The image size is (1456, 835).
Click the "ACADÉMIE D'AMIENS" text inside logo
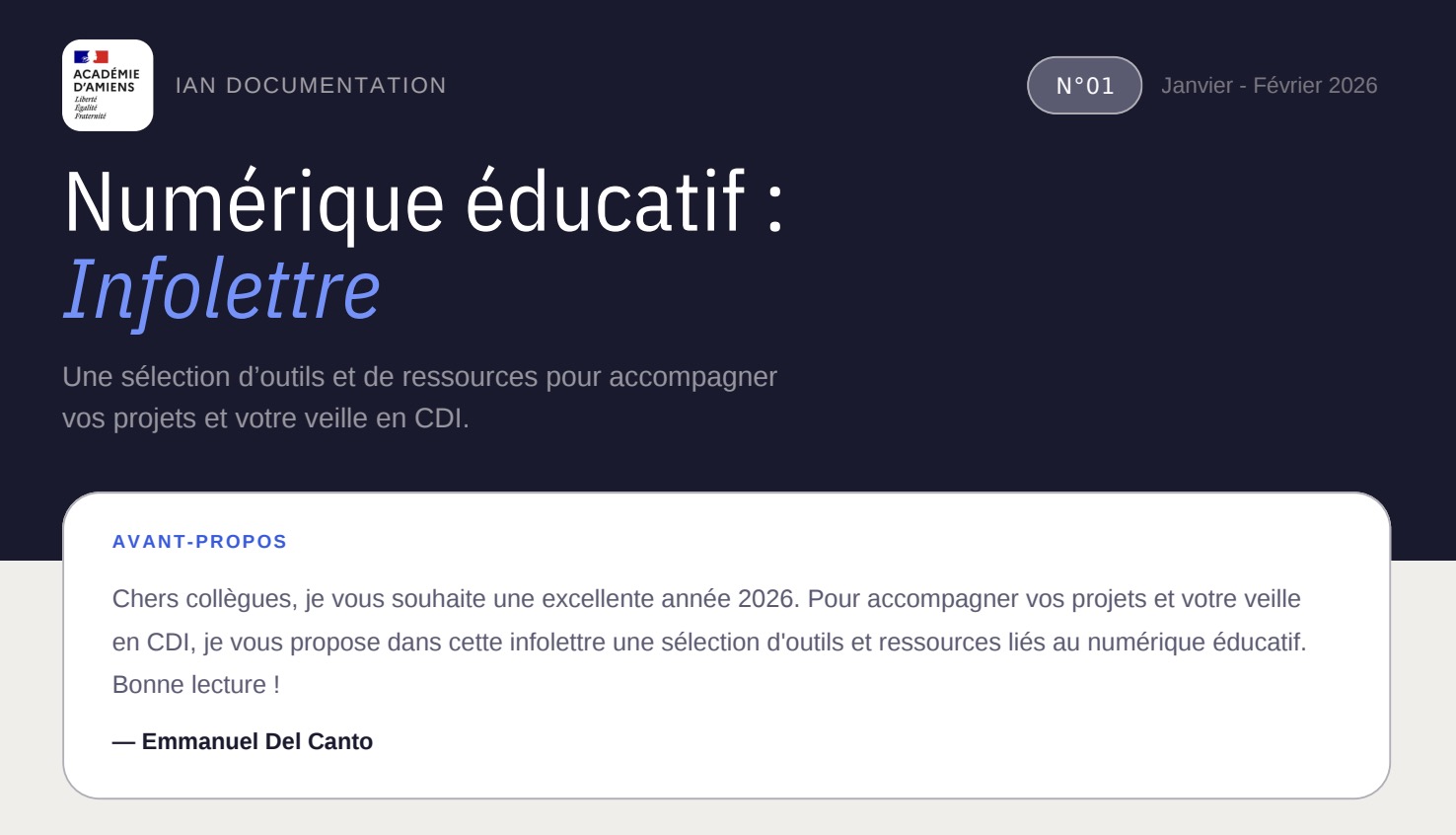(106, 80)
